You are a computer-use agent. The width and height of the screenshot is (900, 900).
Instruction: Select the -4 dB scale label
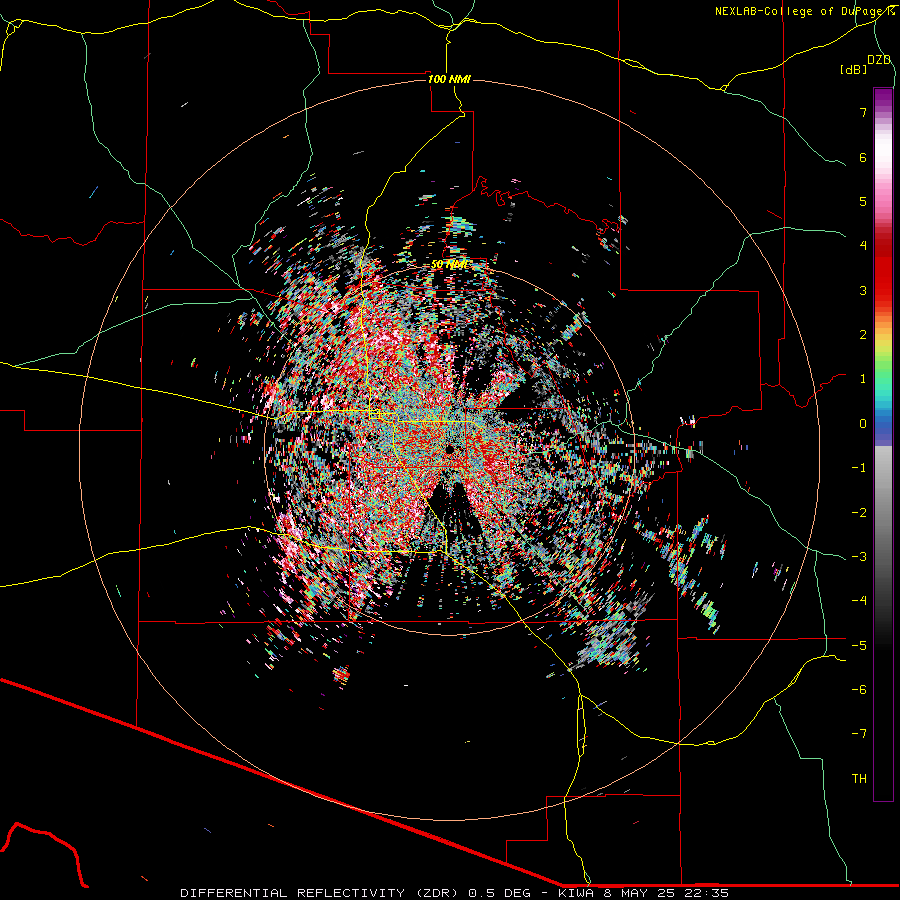(x=859, y=600)
